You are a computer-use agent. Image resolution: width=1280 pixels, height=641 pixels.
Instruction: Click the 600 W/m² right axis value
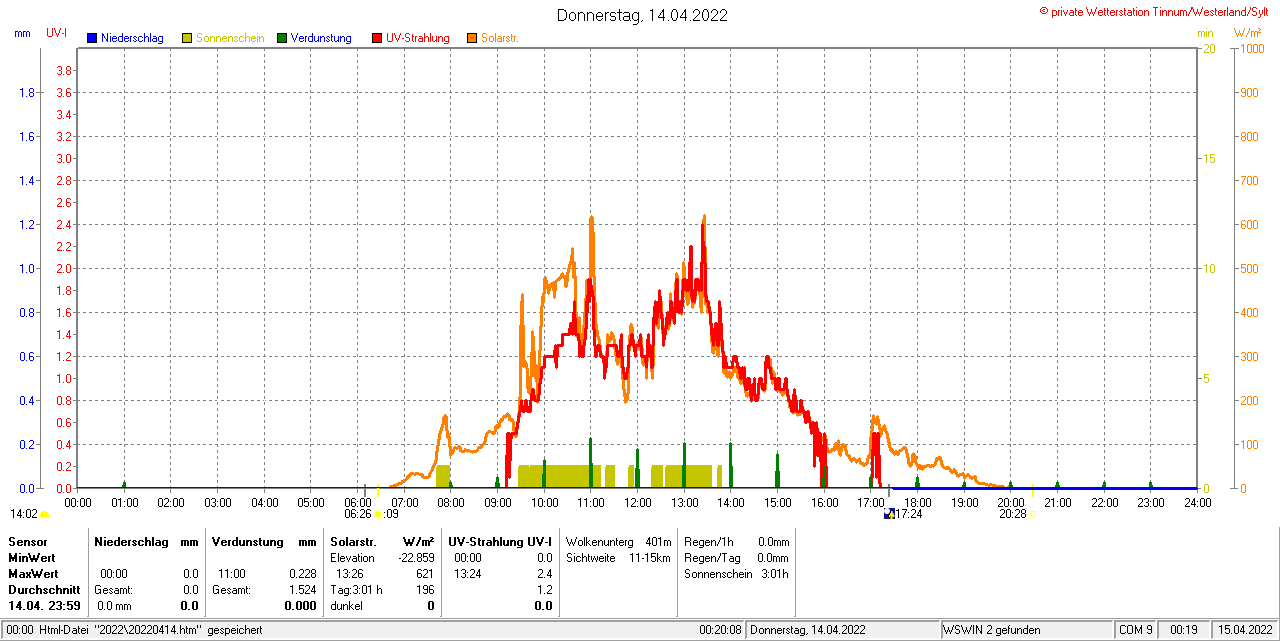(x=1249, y=224)
